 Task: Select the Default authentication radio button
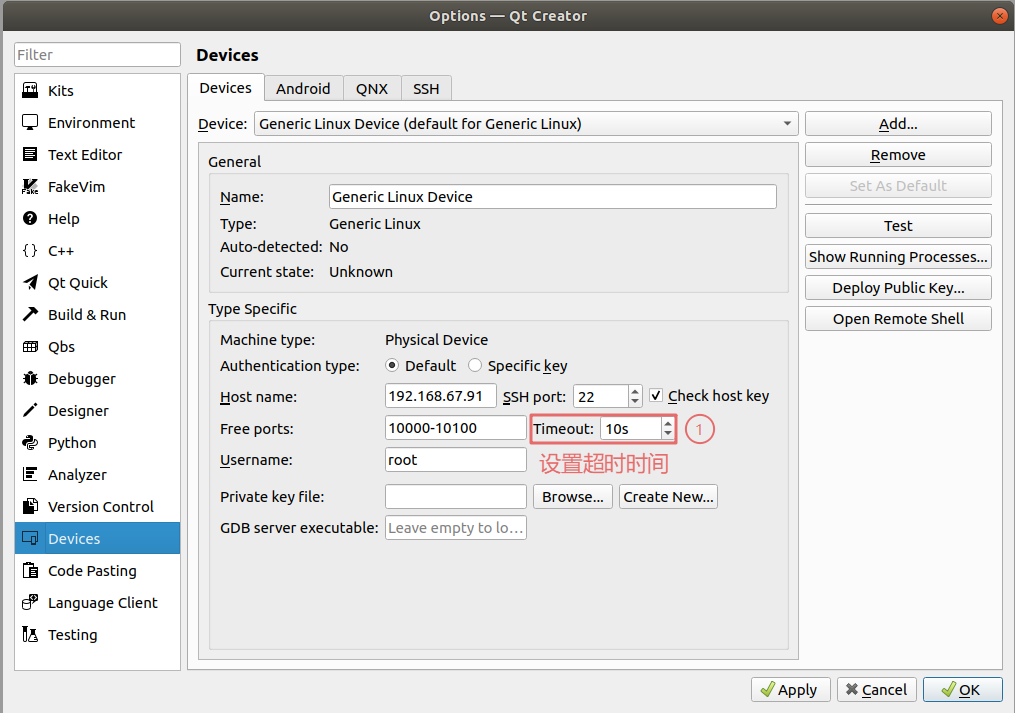[x=392, y=366]
